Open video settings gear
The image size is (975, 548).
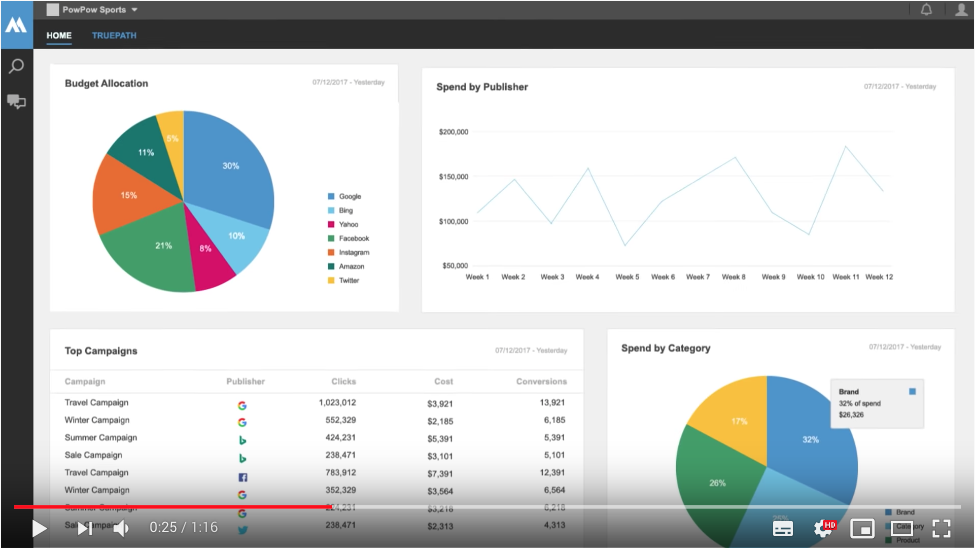click(x=823, y=529)
